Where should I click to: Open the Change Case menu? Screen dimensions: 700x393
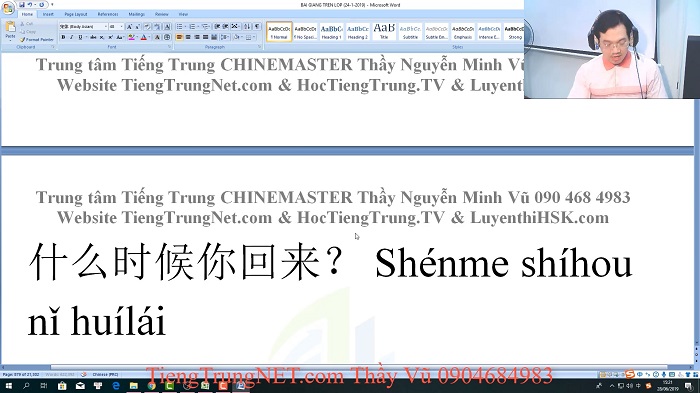tap(120, 37)
